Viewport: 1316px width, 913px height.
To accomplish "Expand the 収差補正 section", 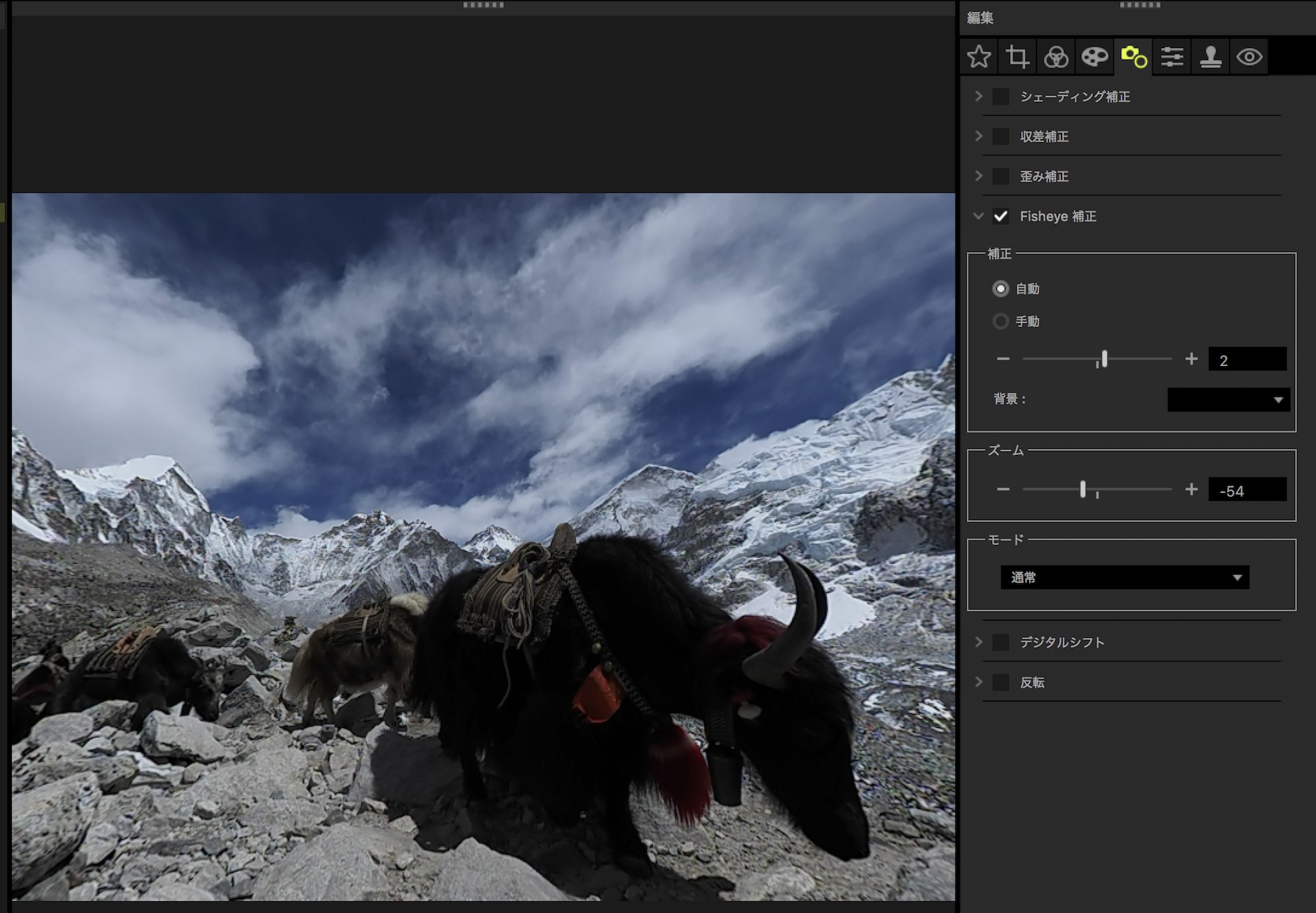I will [978, 136].
